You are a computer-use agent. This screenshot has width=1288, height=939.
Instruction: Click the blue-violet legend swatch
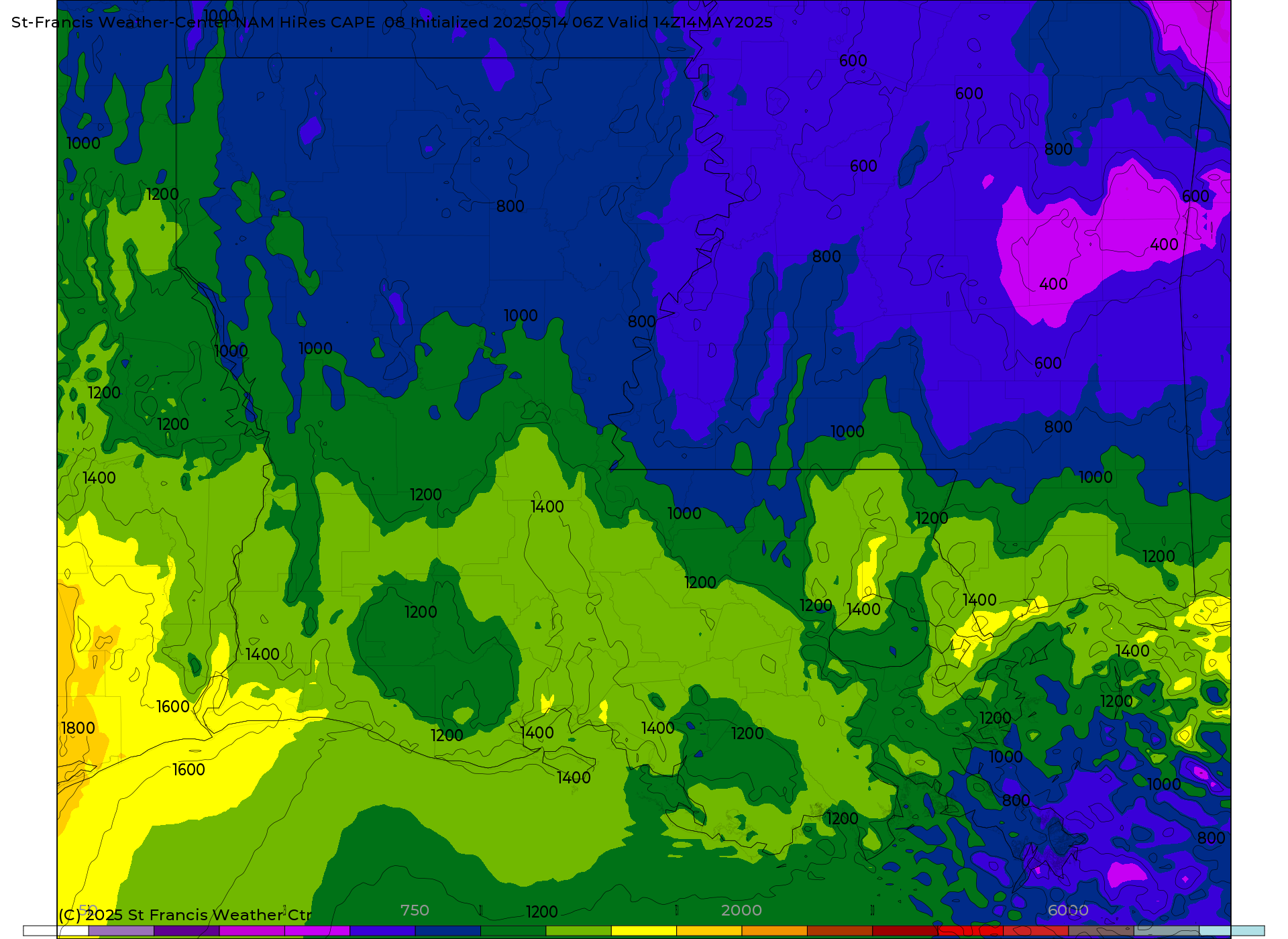(x=382, y=931)
